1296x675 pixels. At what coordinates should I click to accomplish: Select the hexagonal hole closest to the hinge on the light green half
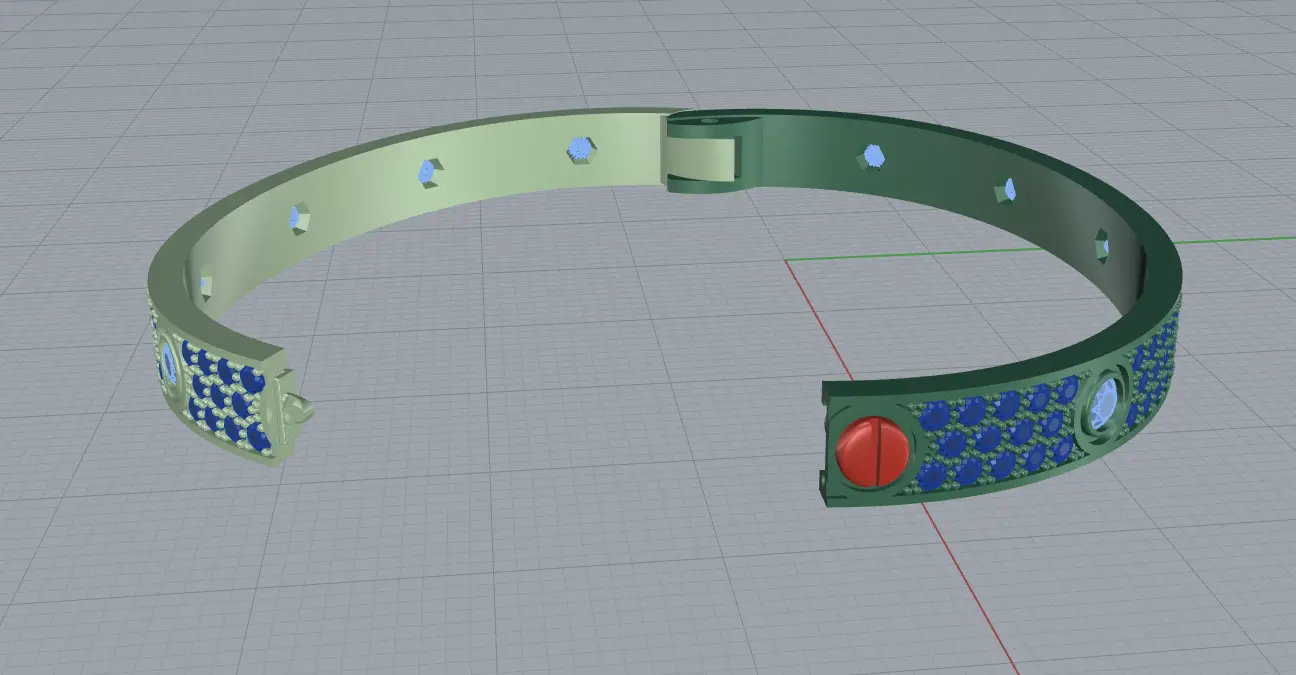[x=579, y=150]
